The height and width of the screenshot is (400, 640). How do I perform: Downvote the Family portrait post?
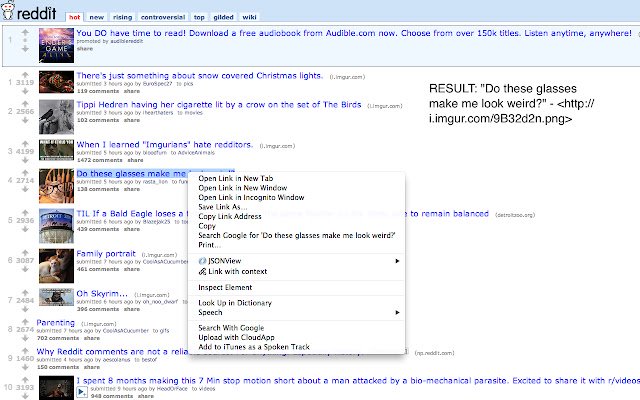(25, 269)
